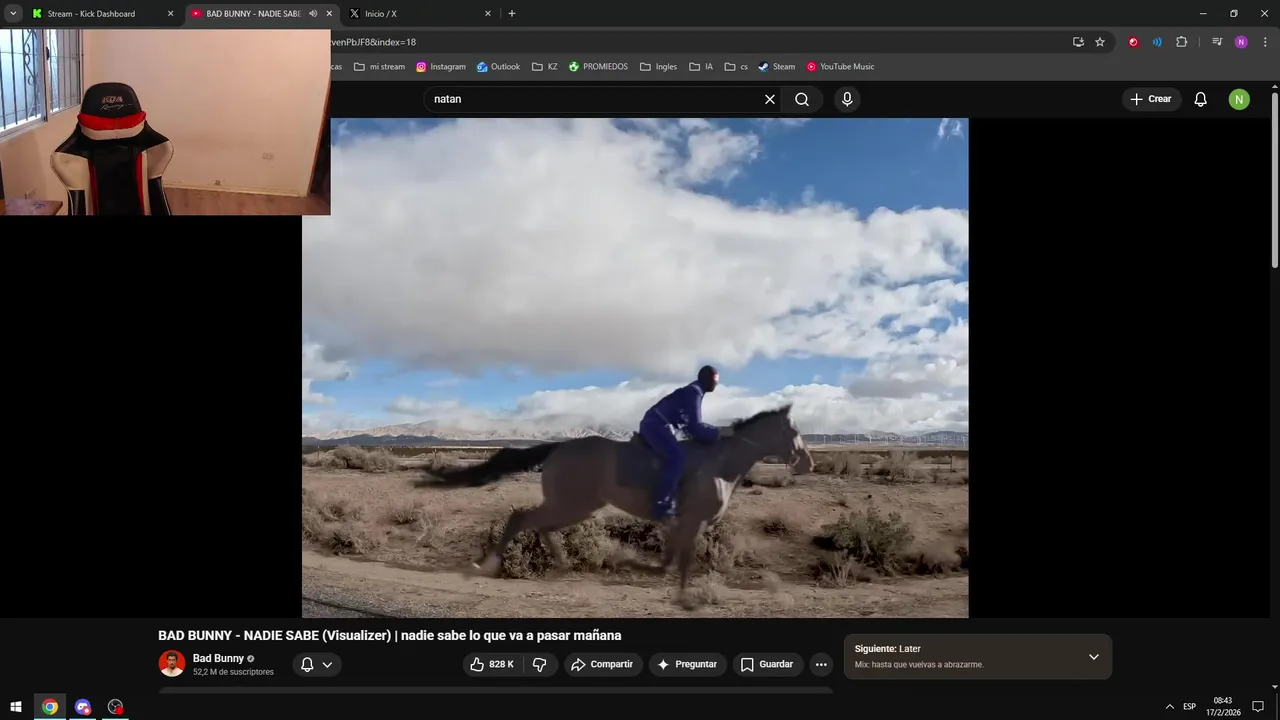Open the media controls icon in toolbar

click(1217, 42)
